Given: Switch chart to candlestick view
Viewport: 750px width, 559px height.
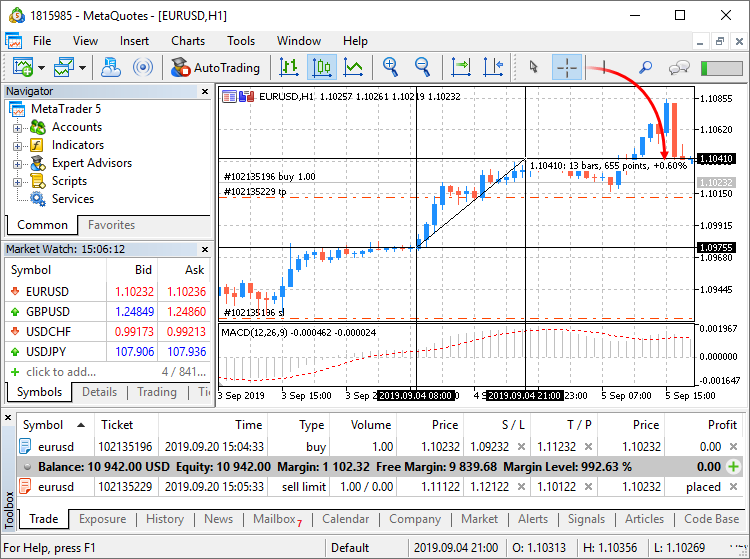Looking at the screenshot, I should (322, 67).
